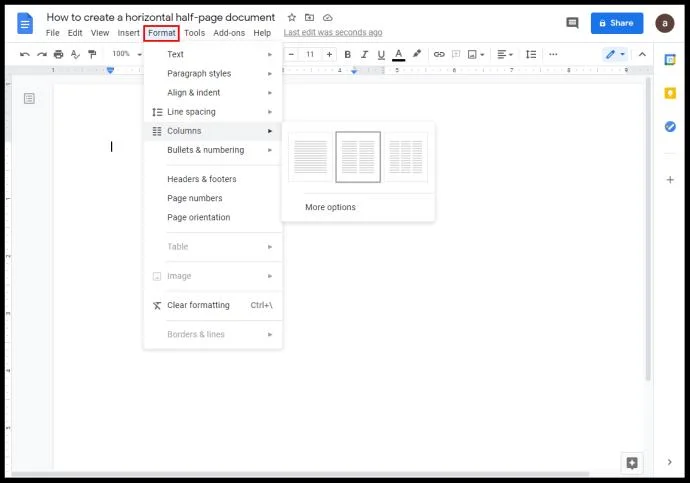Run spelling and grammar check
This screenshot has height=483, width=690.
(x=75, y=55)
